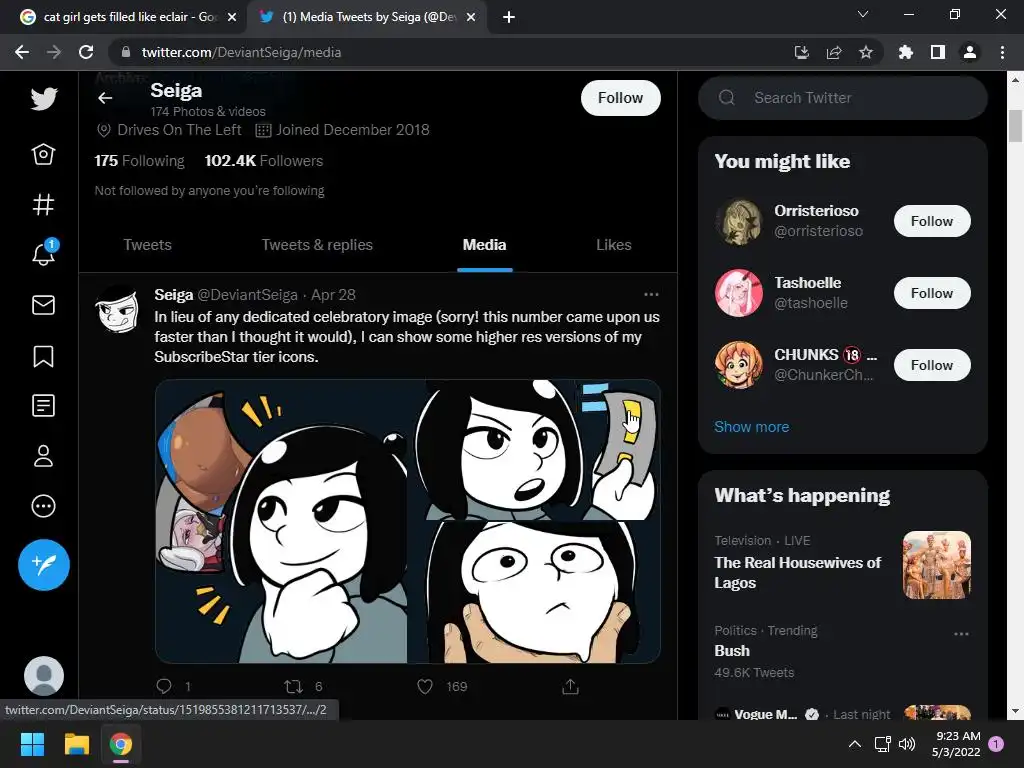Open Orristerioso profile avatar
The image size is (1024, 768).
click(x=739, y=221)
